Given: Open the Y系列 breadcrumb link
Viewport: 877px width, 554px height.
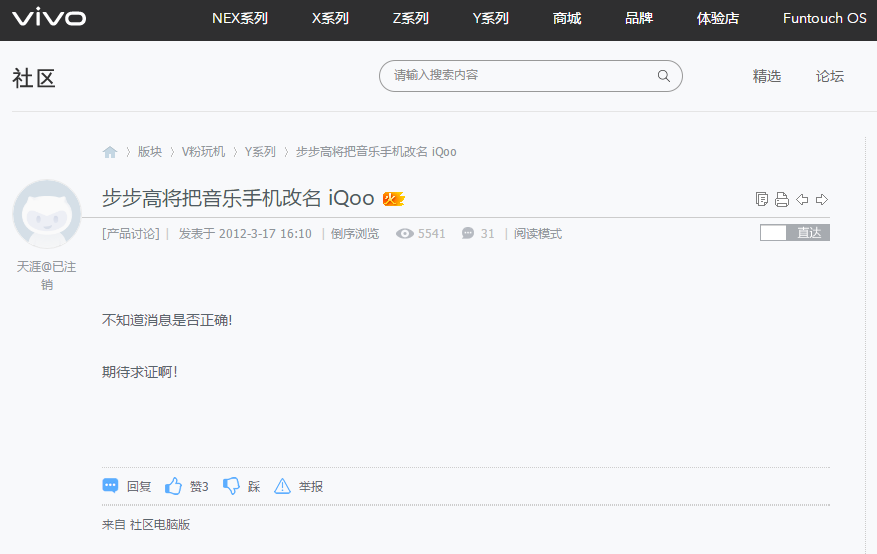Looking at the screenshot, I should (x=260, y=151).
